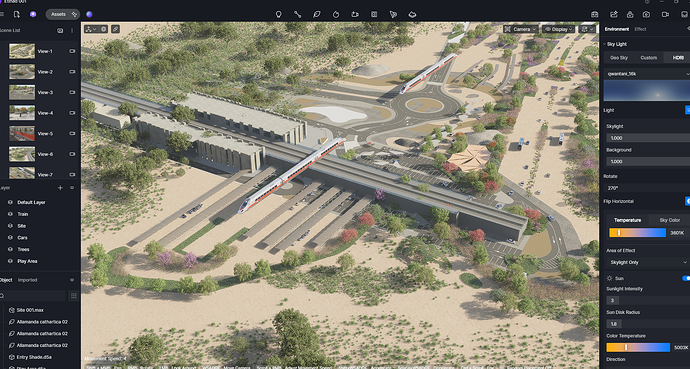
Task: Select the leaf vegetation tool
Action: (316, 15)
